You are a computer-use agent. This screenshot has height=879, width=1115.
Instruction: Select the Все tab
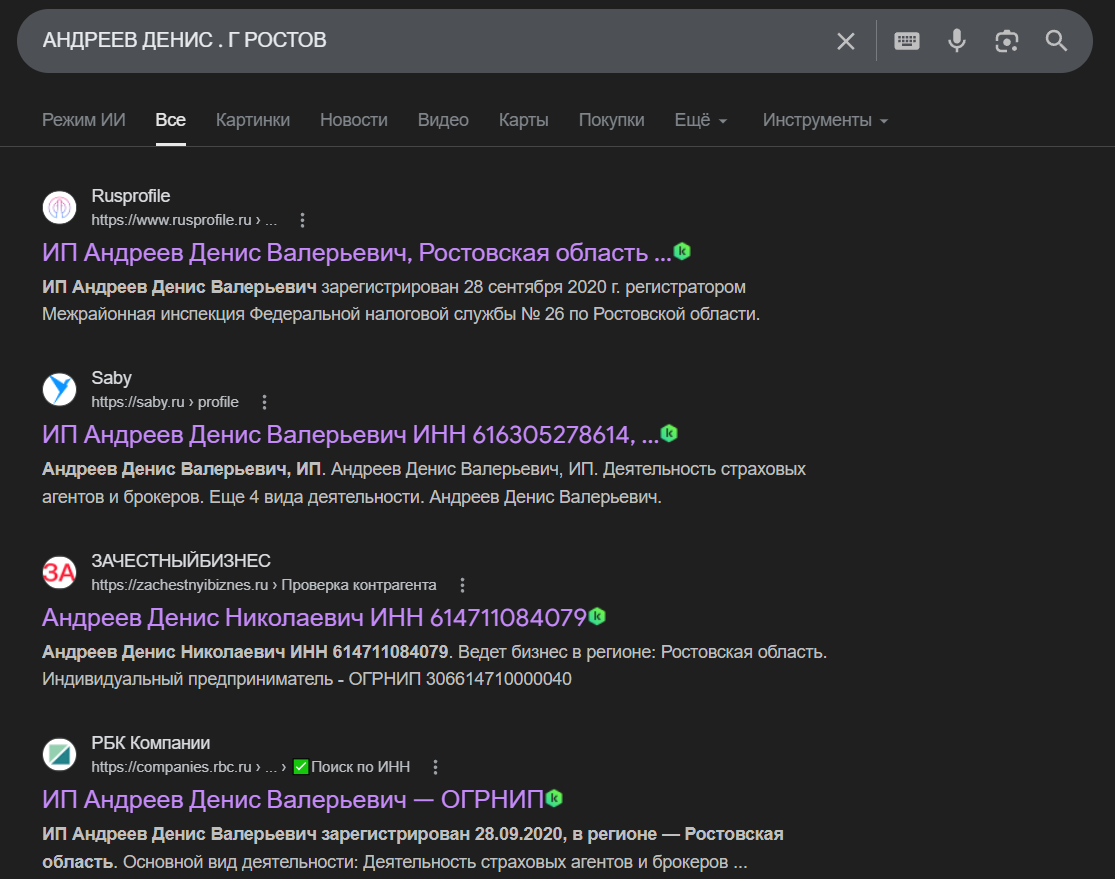point(171,120)
